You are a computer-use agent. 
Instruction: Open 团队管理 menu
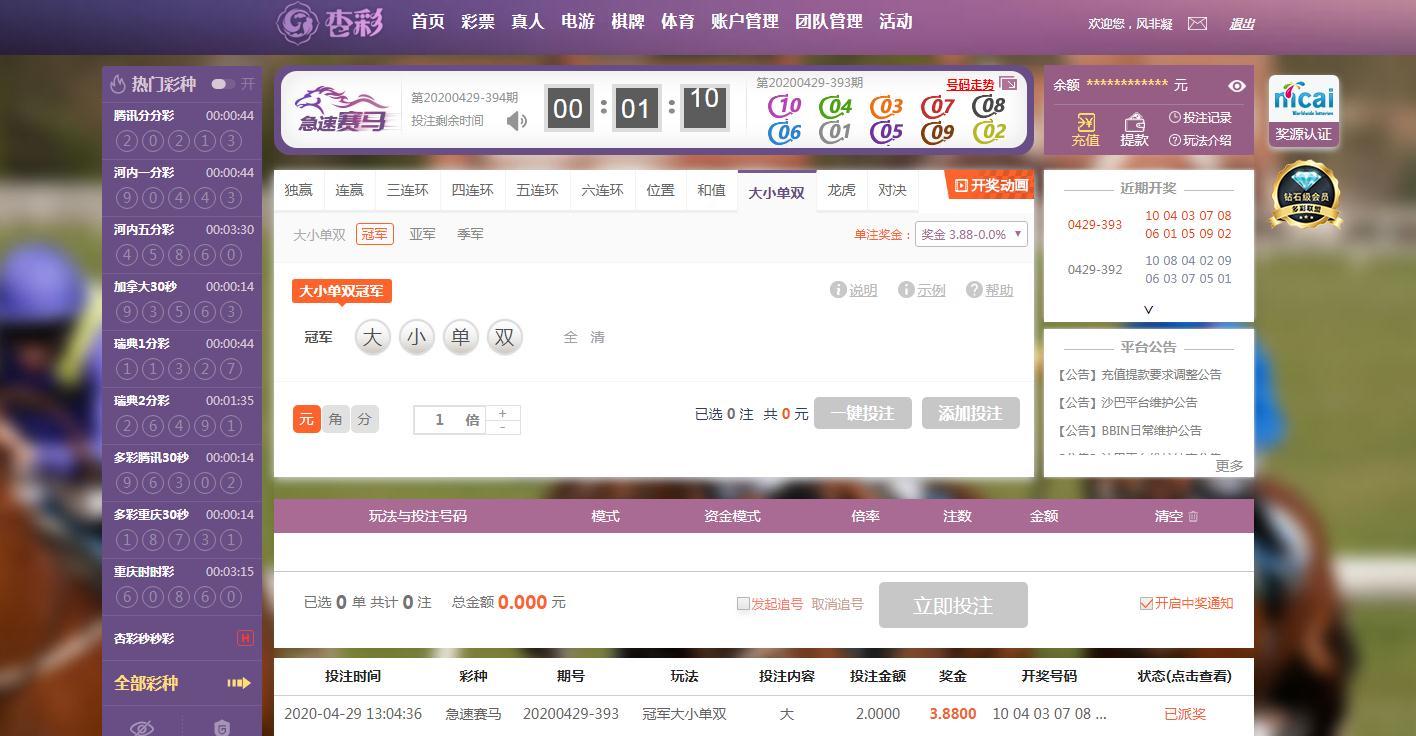[x=828, y=21]
